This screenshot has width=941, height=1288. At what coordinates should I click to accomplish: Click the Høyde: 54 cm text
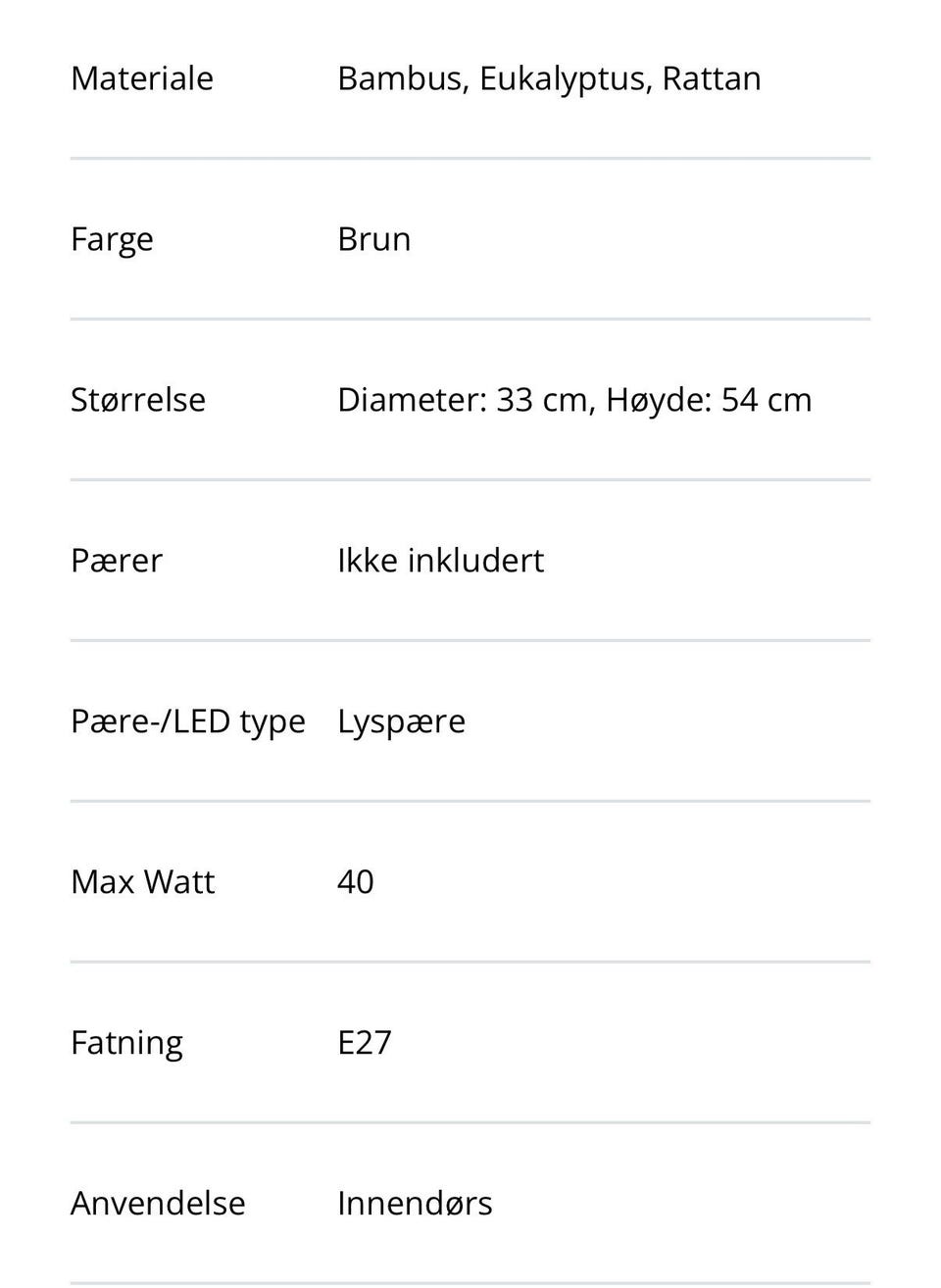(x=709, y=401)
